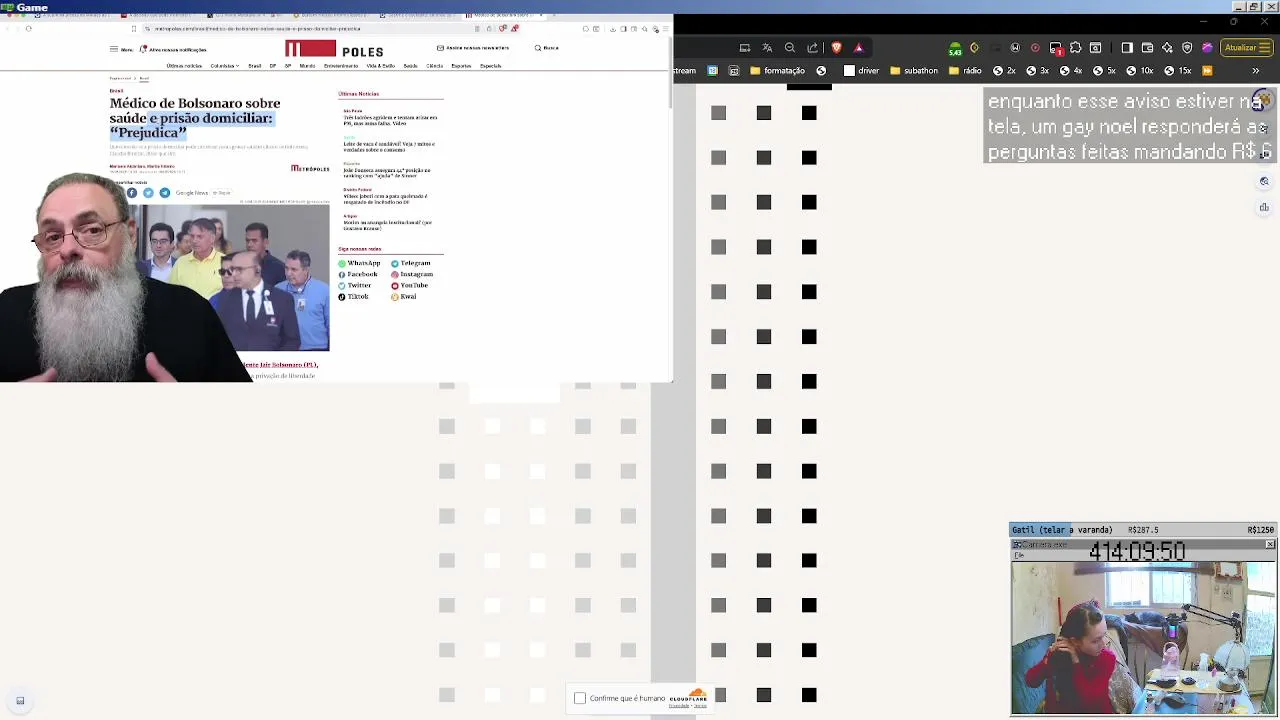
Task: Follow on WhatsApp link
Action: tap(359, 263)
